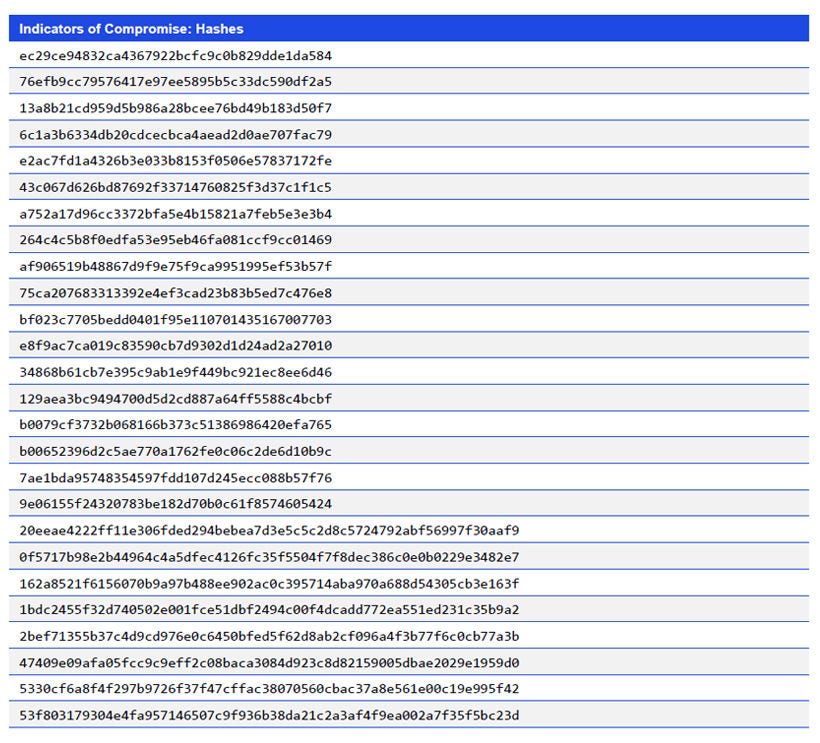Select the hash starting with 75ca207683313392
Viewport: 820px width, 743px height.
point(180,293)
